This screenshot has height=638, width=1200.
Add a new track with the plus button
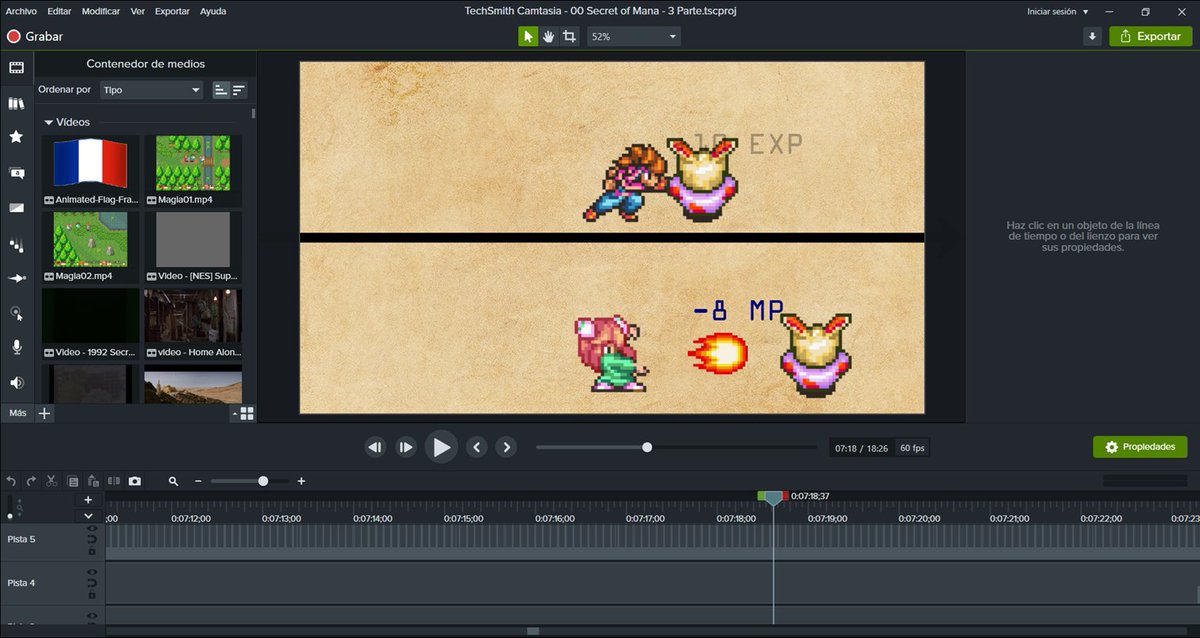88,499
